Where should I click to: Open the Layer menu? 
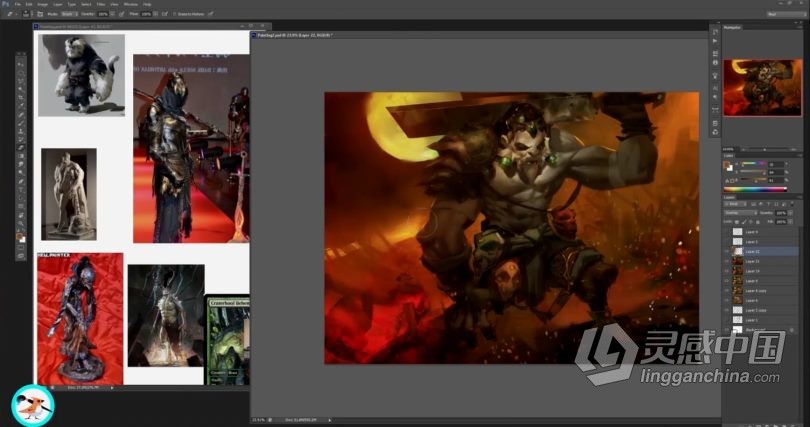57,4
